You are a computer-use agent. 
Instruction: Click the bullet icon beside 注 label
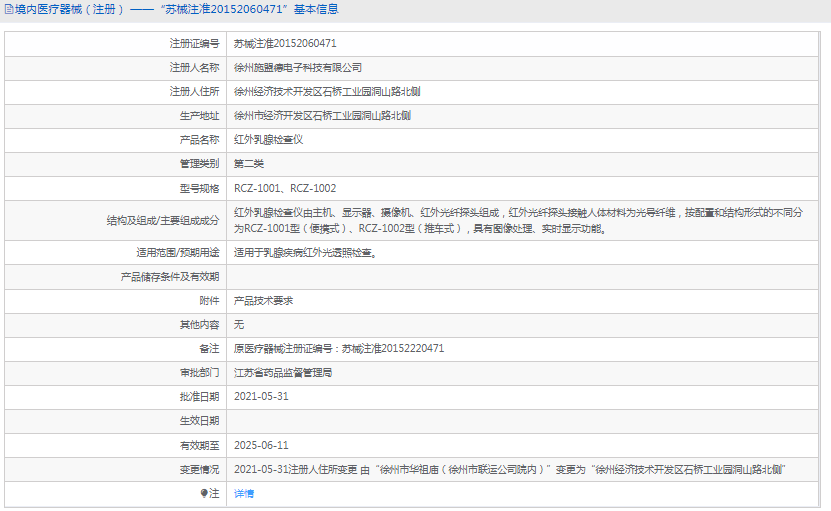(x=204, y=494)
